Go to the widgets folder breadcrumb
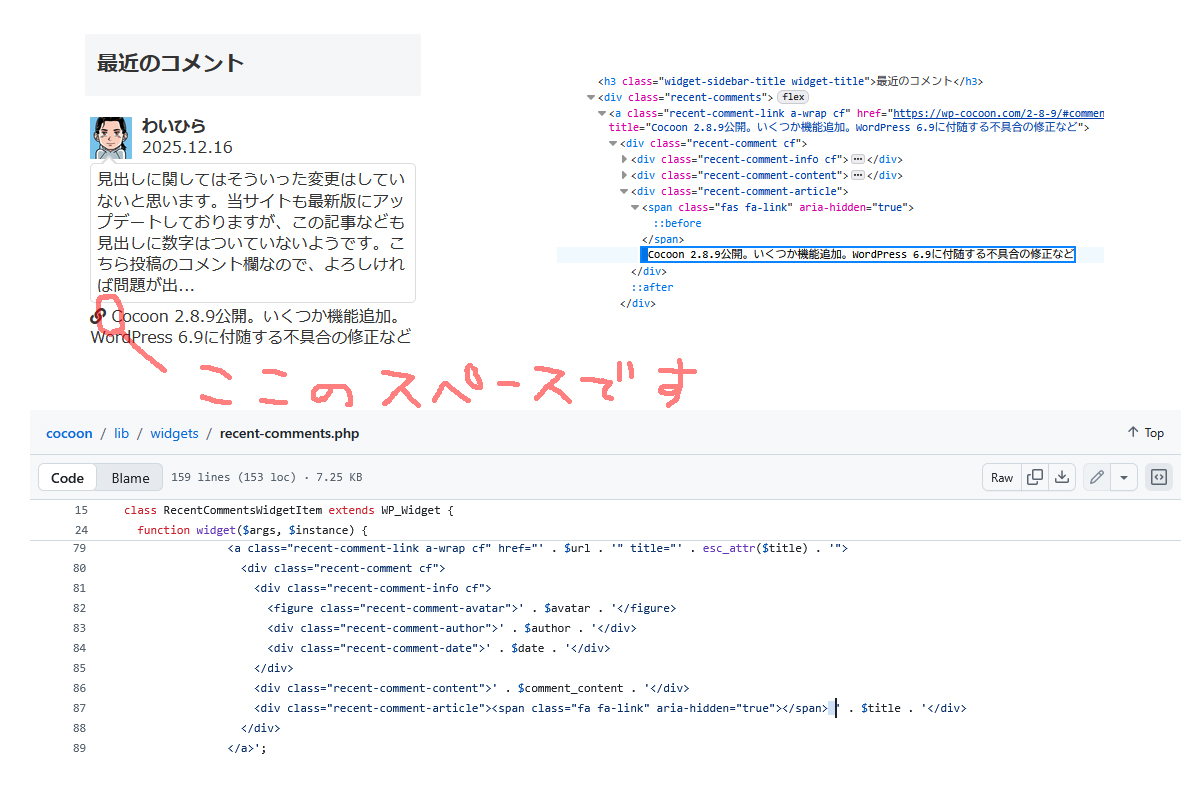This screenshot has width=1200, height=800. pos(174,433)
